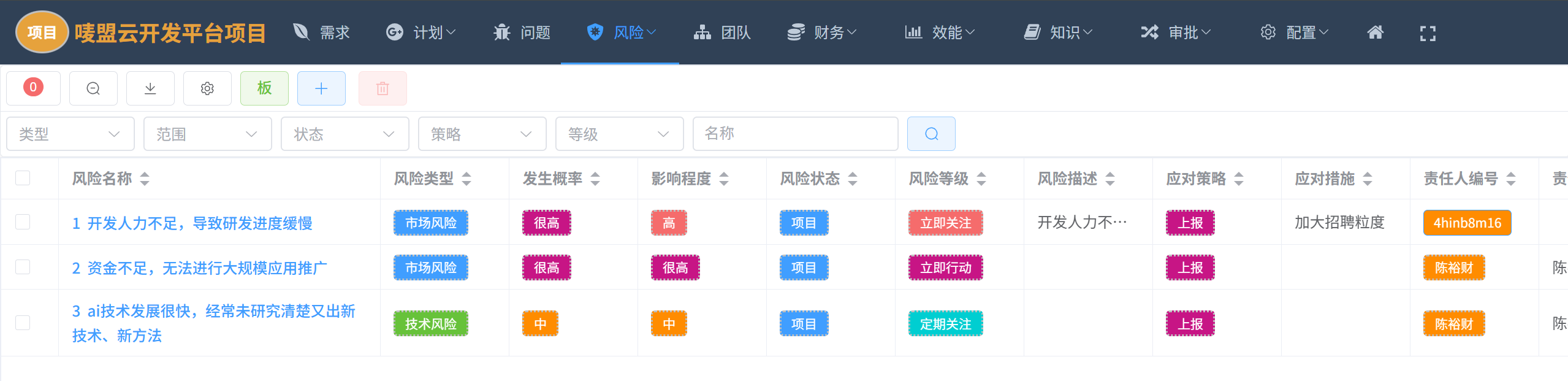Image resolution: width=1568 pixels, height=381 pixels.
Task: Expand the 效能 efficiency menu
Action: pyautogui.click(x=940, y=33)
